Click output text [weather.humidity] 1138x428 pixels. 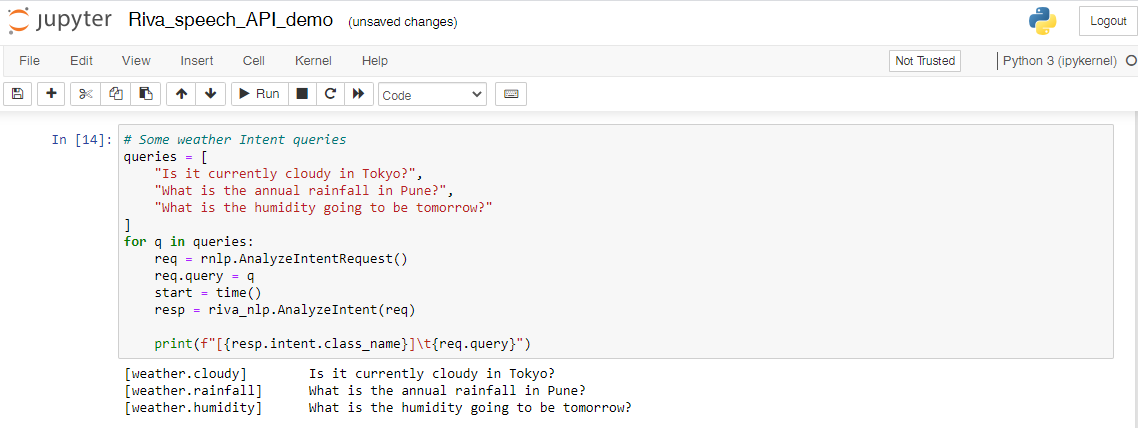pos(193,408)
